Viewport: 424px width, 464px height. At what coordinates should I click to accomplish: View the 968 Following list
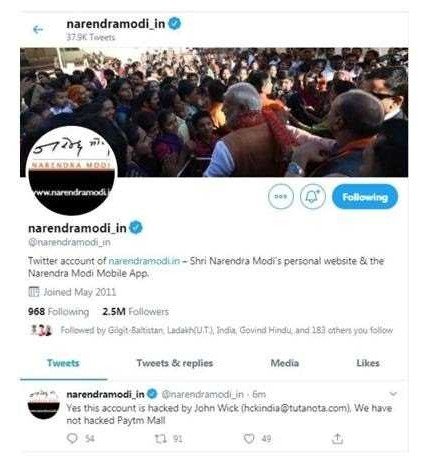58,312
